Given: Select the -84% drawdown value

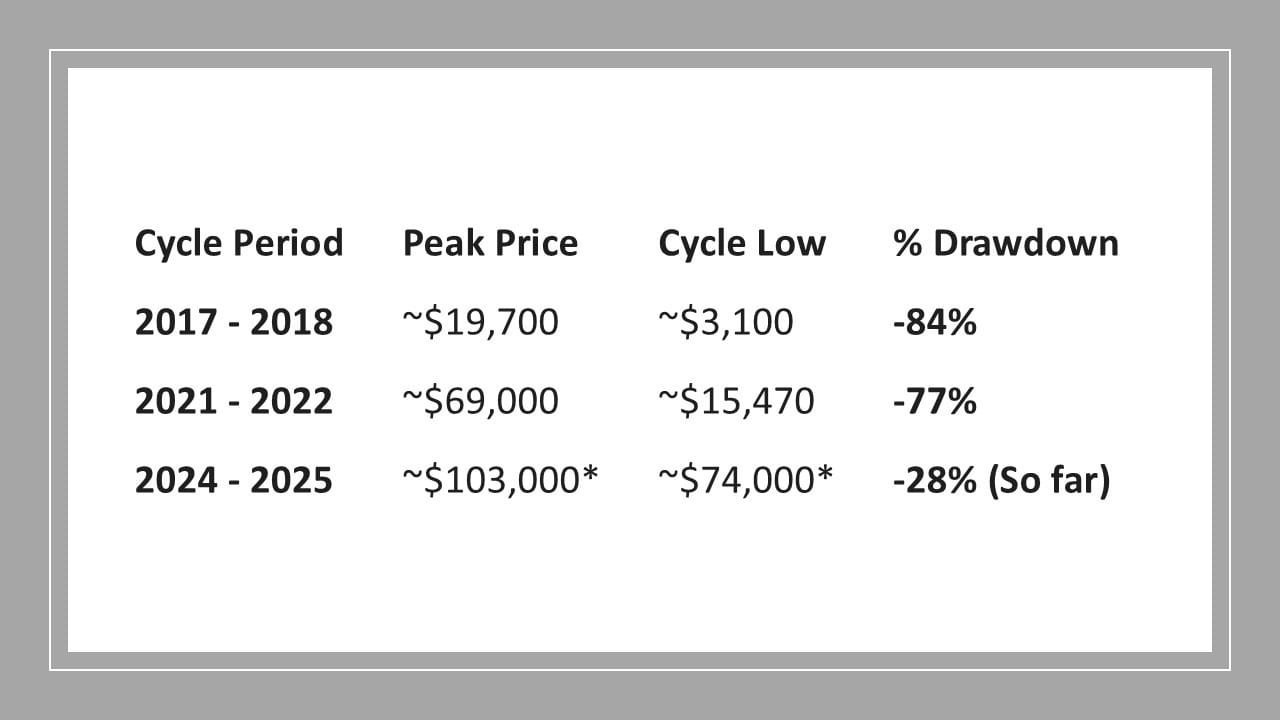Looking at the screenshot, I should 934,322.
